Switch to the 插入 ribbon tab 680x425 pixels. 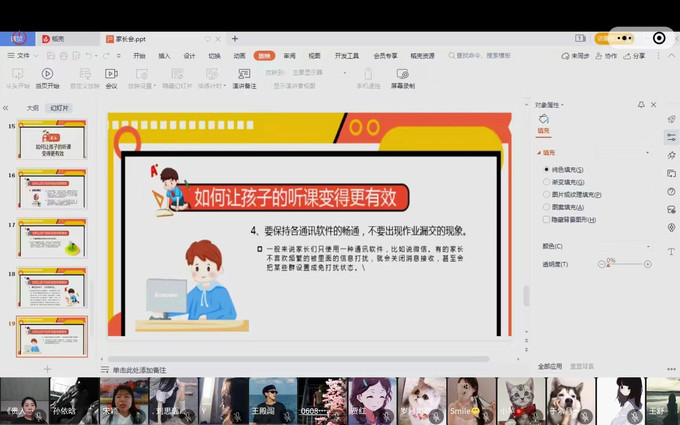tap(164, 56)
